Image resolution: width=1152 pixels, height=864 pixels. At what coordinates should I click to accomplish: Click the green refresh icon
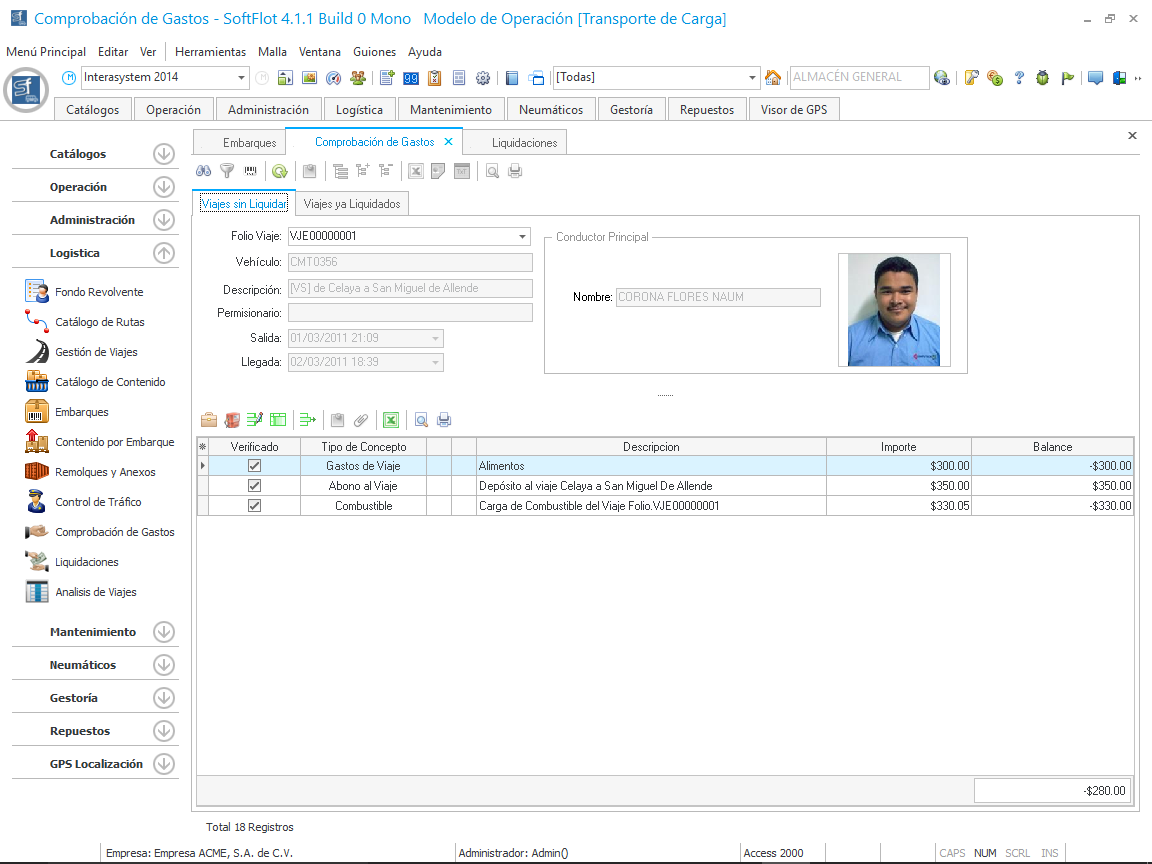pos(280,171)
